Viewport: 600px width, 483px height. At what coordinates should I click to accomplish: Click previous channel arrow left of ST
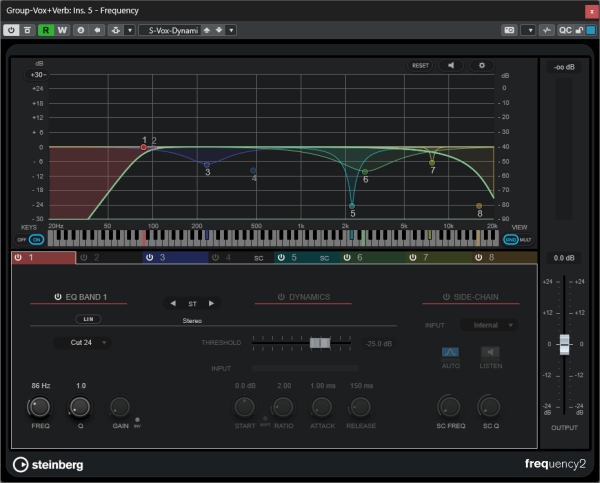173,304
